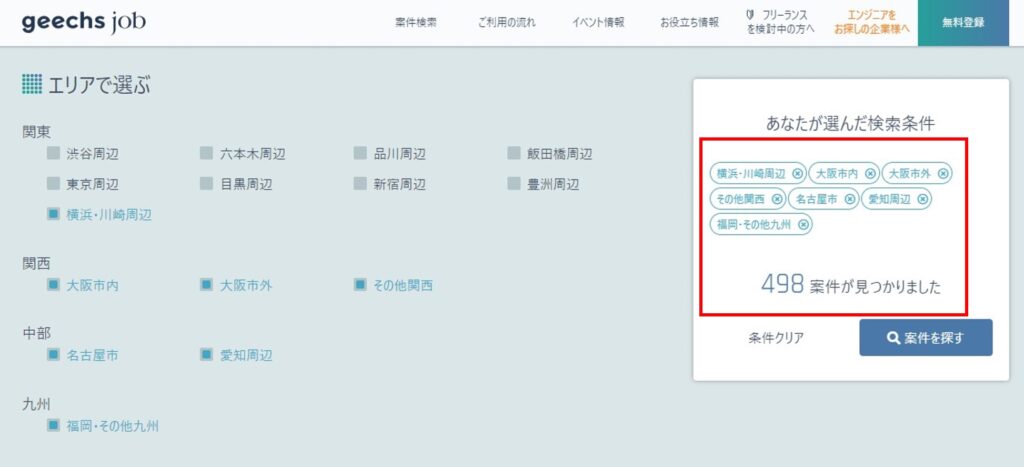Uncheck the 大阪市内 checkbox
Viewport: 1024px width, 467px height.
coord(54,285)
